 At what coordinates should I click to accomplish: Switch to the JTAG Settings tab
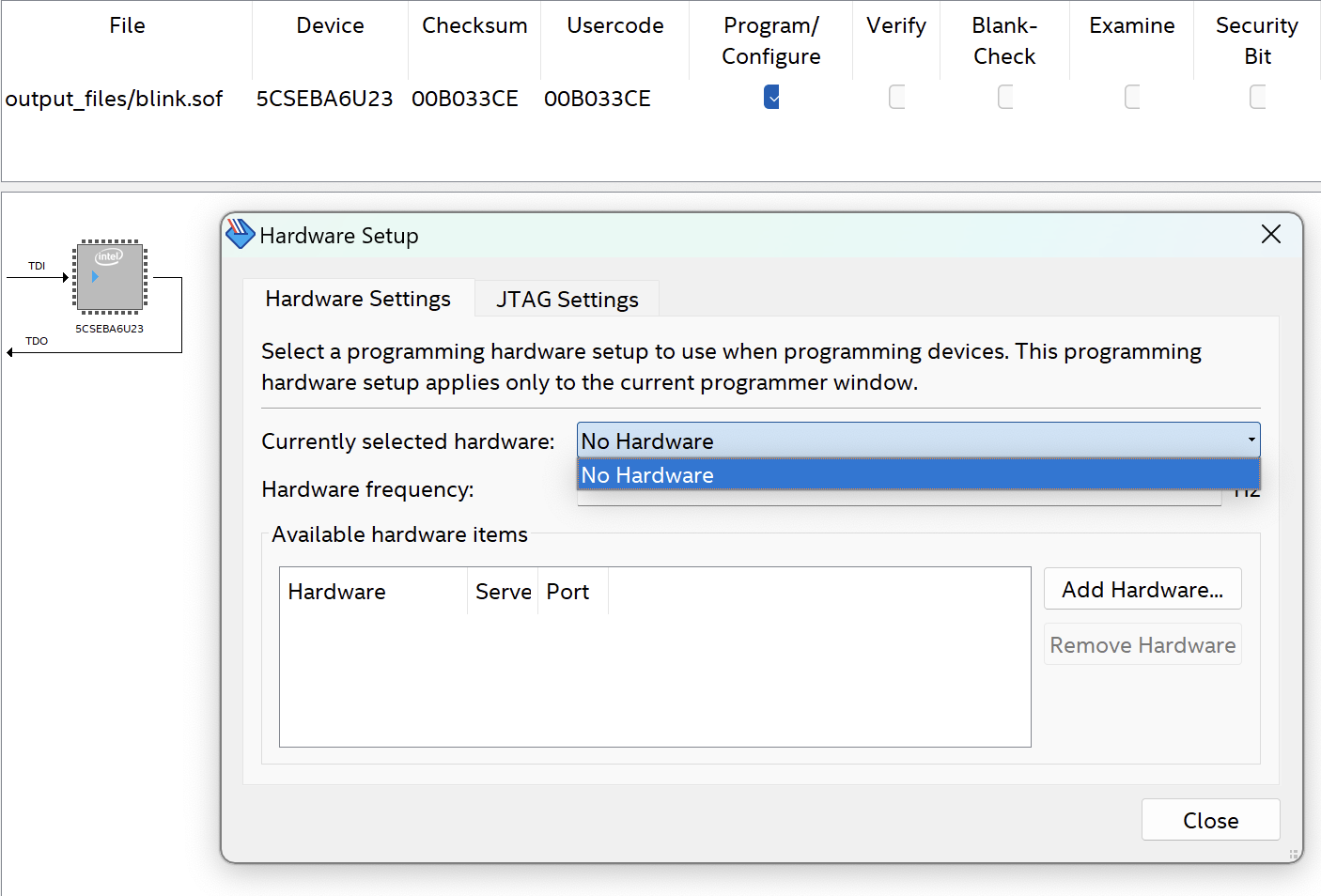[x=566, y=299]
